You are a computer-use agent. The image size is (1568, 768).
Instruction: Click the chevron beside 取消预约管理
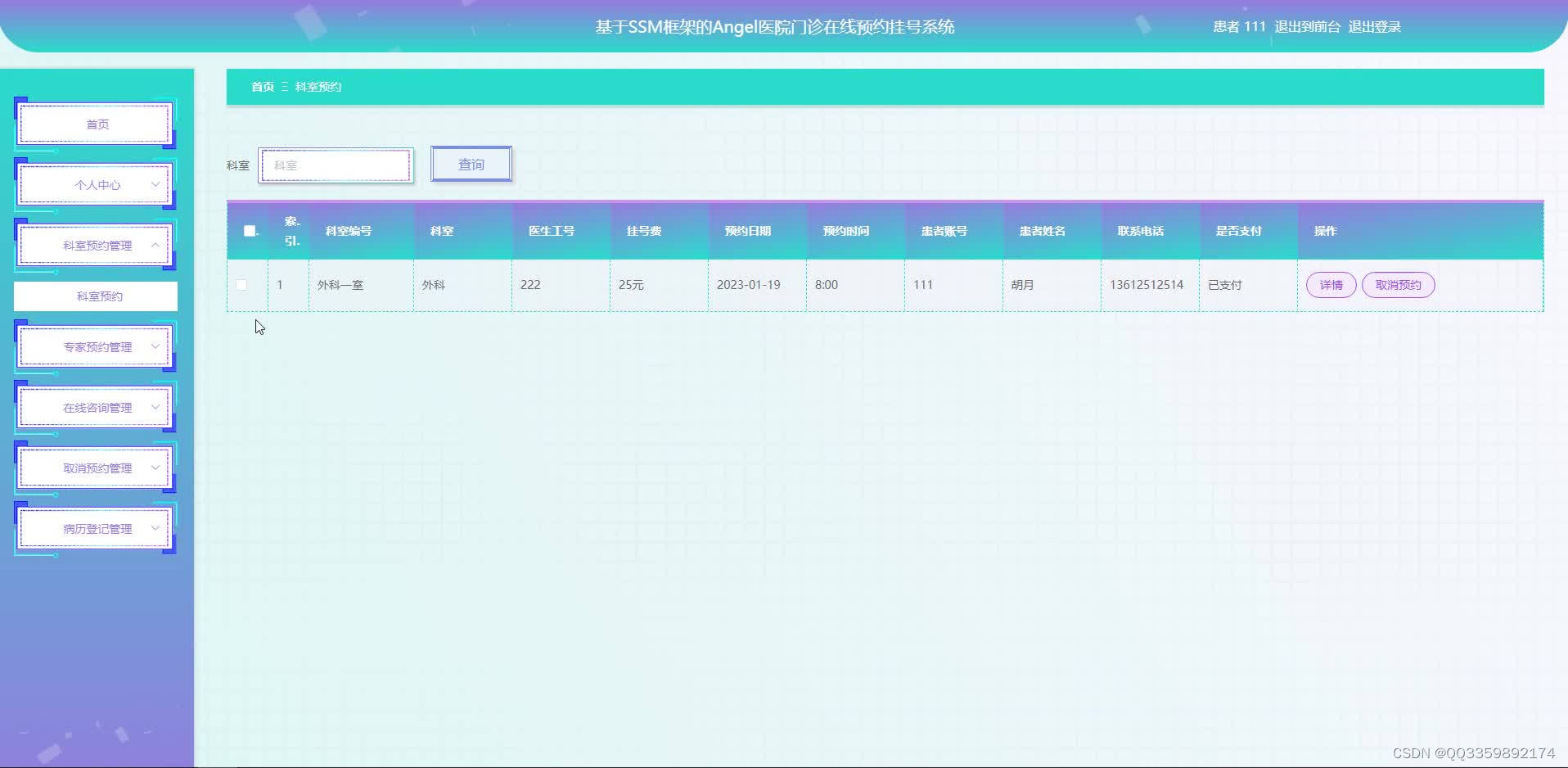(x=155, y=468)
